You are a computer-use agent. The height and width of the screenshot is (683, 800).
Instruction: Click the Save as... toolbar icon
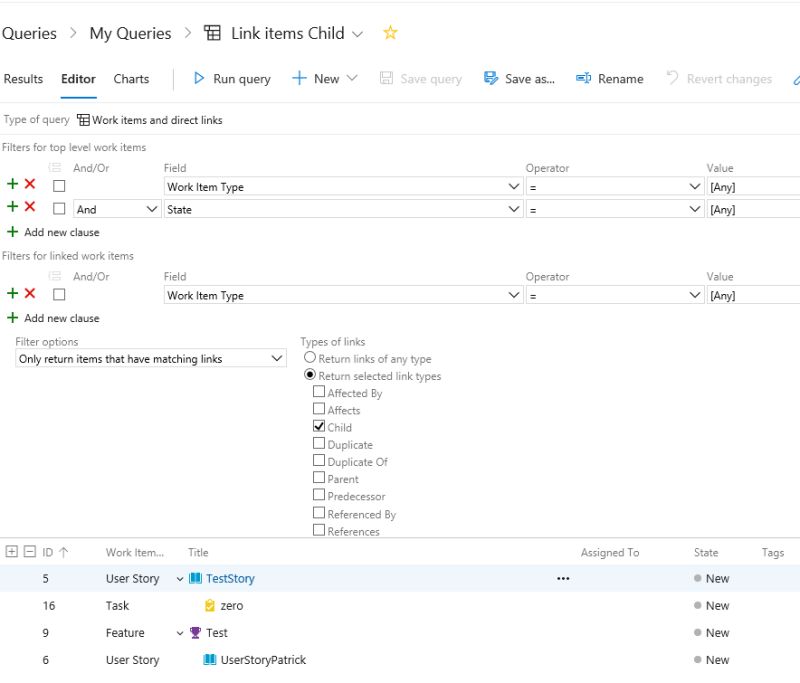(490, 78)
